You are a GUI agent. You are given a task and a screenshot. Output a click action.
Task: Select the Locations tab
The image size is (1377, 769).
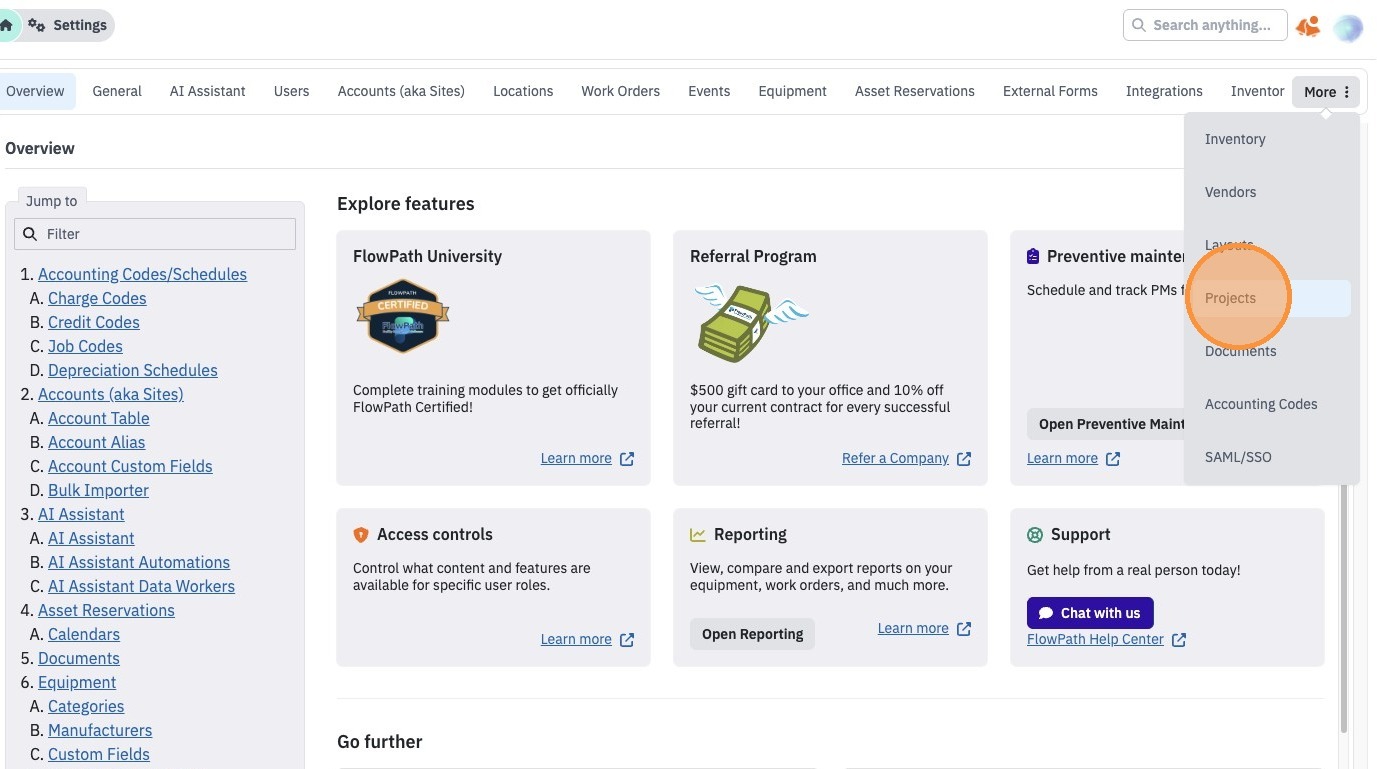pos(523,91)
